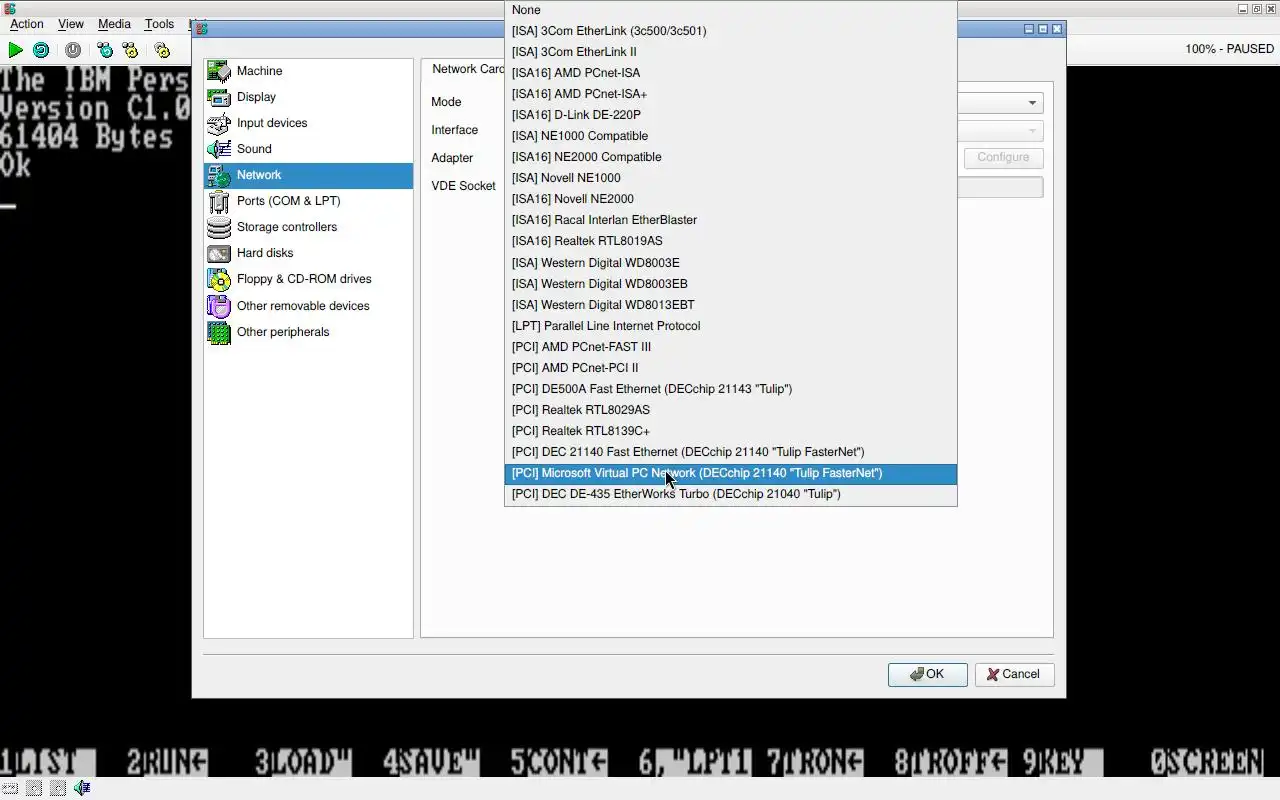Select [ISA] NE1000 Compatible adapter
The width and height of the screenshot is (1280, 800).
click(730, 136)
